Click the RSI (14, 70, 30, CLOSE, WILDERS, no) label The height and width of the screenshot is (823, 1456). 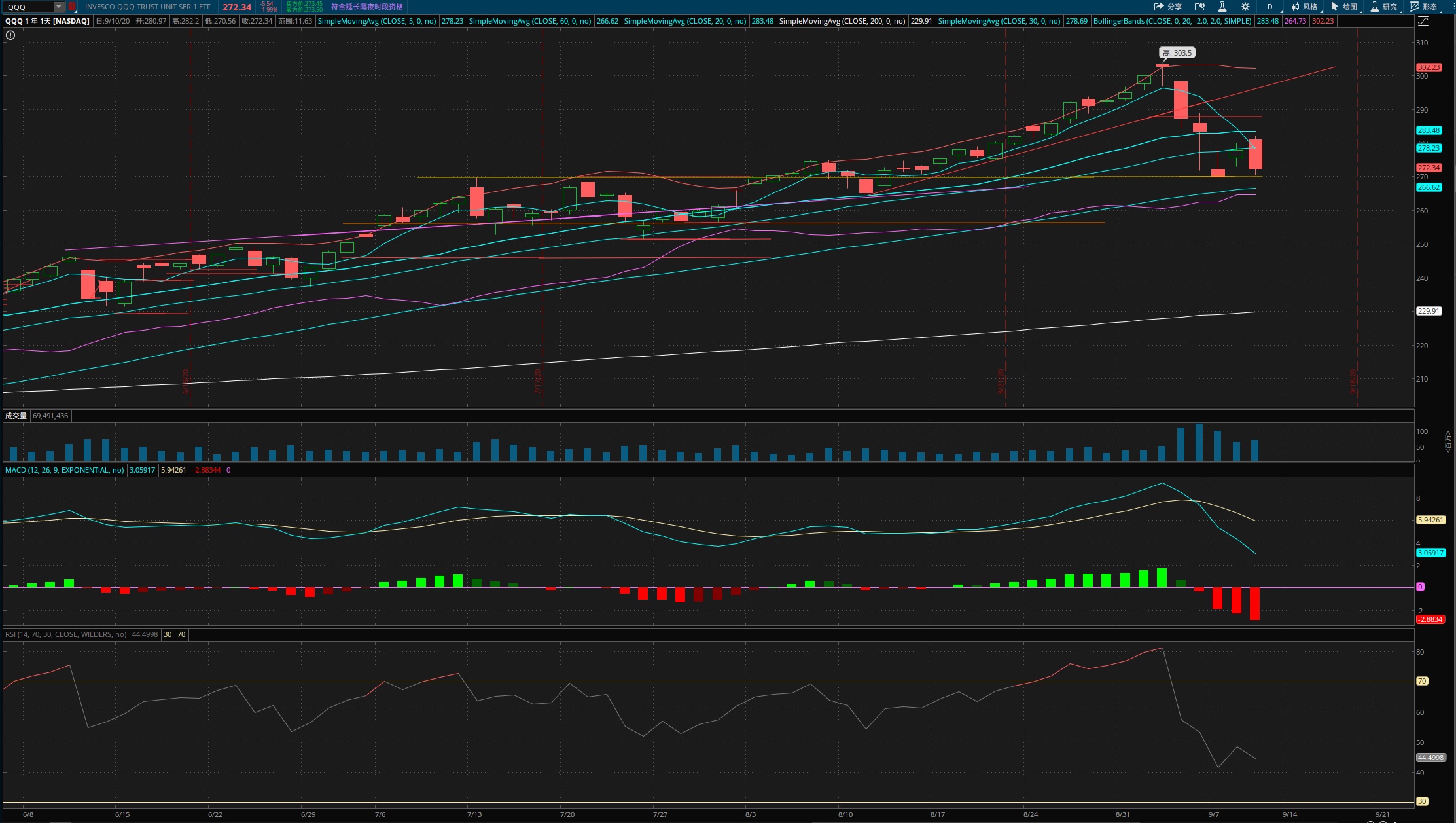point(66,634)
